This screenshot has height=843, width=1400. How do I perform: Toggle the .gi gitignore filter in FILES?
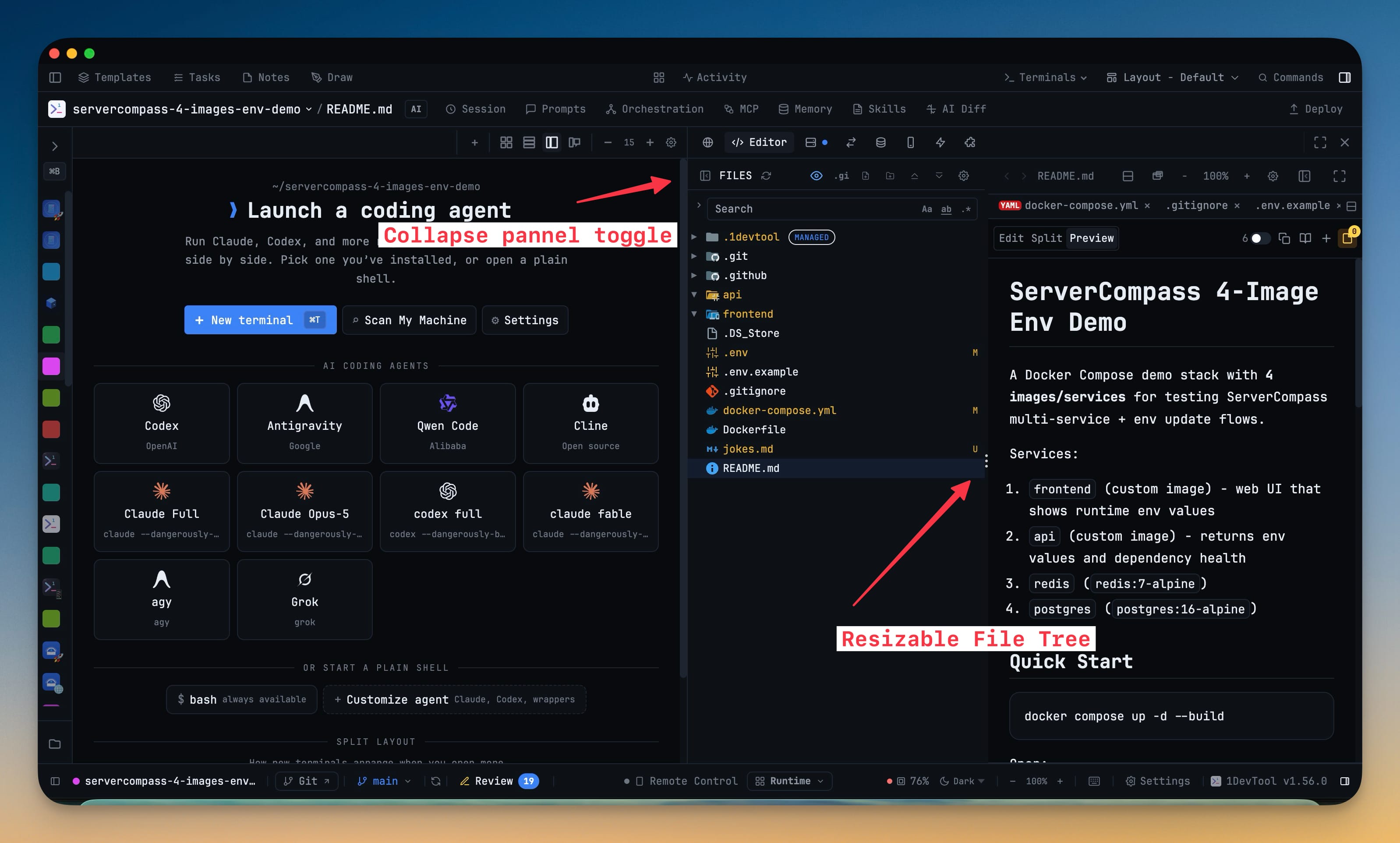[x=841, y=176]
